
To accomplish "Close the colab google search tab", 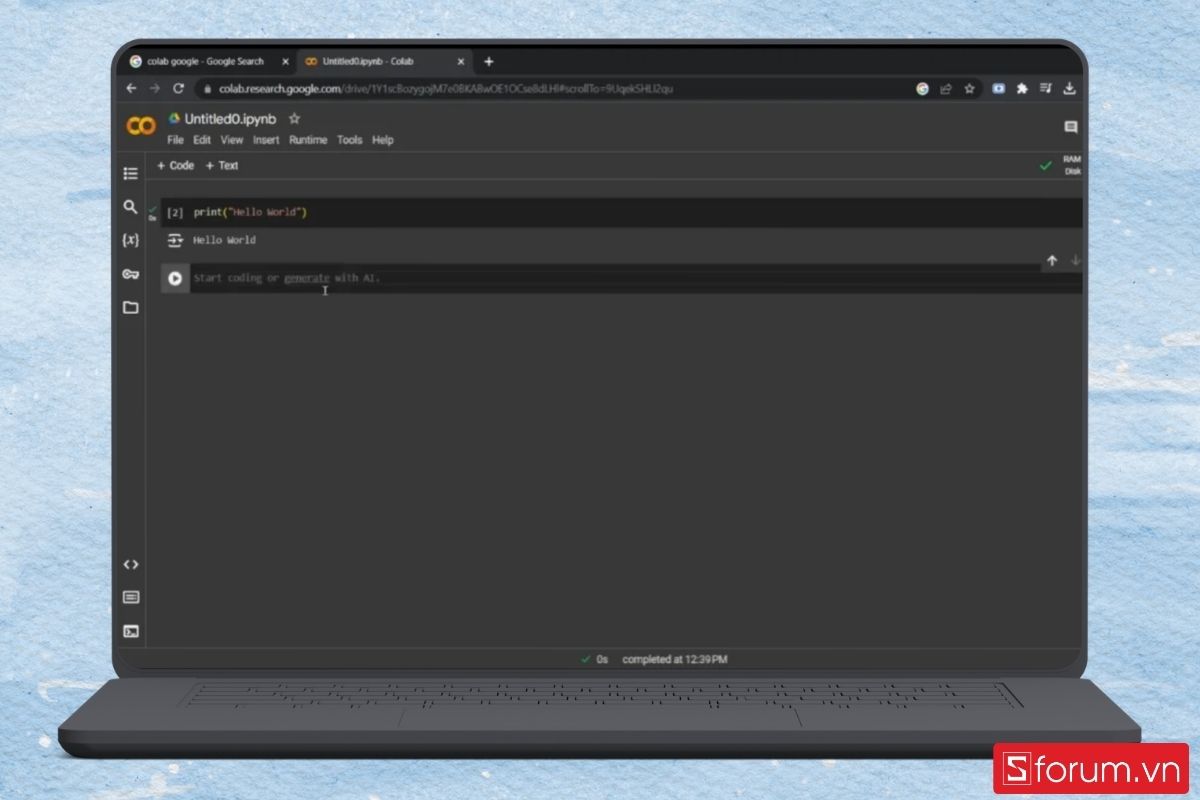I will (x=285, y=61).
